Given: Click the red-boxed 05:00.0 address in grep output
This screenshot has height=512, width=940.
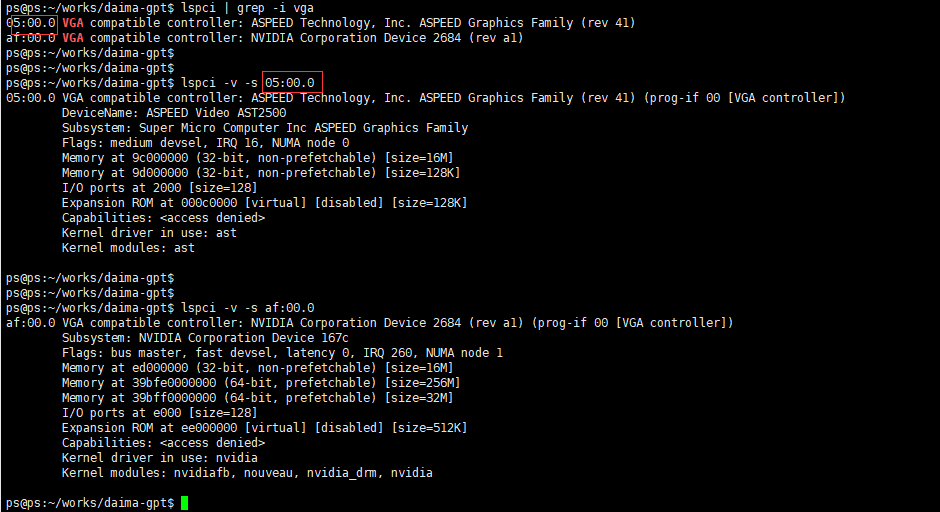Looking at the screenshot, I should (x=32, y=24).
